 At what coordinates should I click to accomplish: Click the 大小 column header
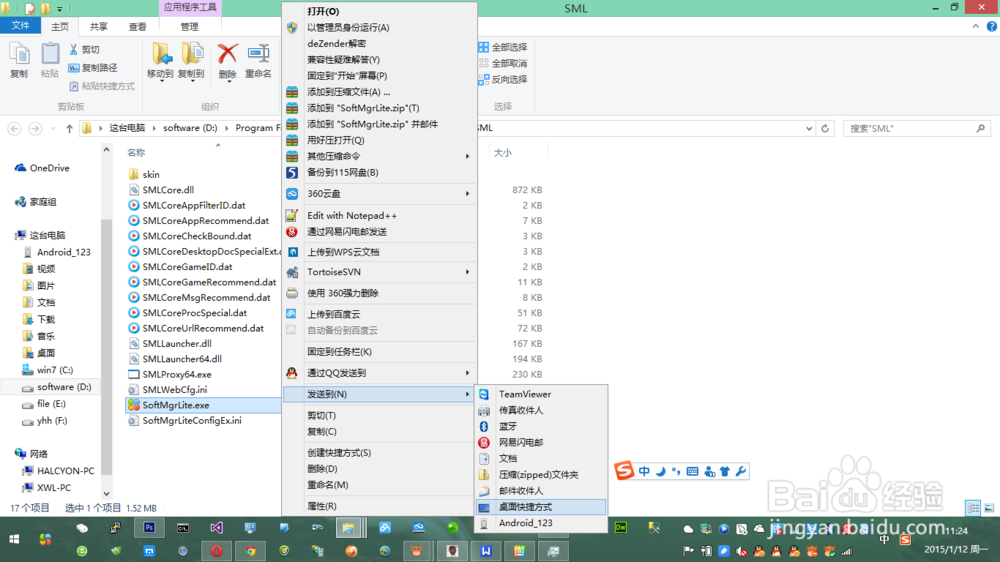503,152
